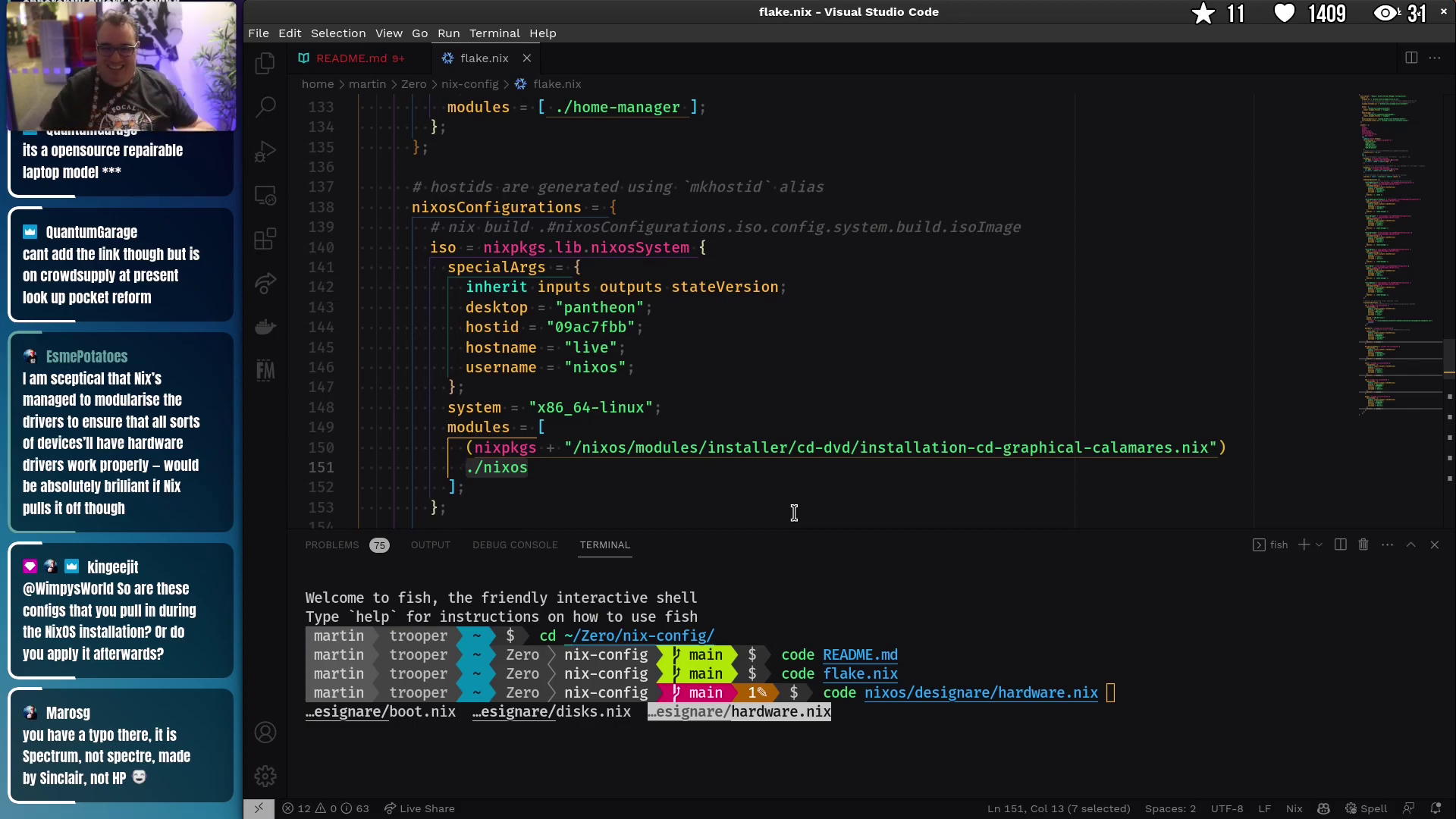Image resolution: width=1456 pixels, height=819 pixels.
Task: Open the Manage gear icon
Action: tap(265, 776)
